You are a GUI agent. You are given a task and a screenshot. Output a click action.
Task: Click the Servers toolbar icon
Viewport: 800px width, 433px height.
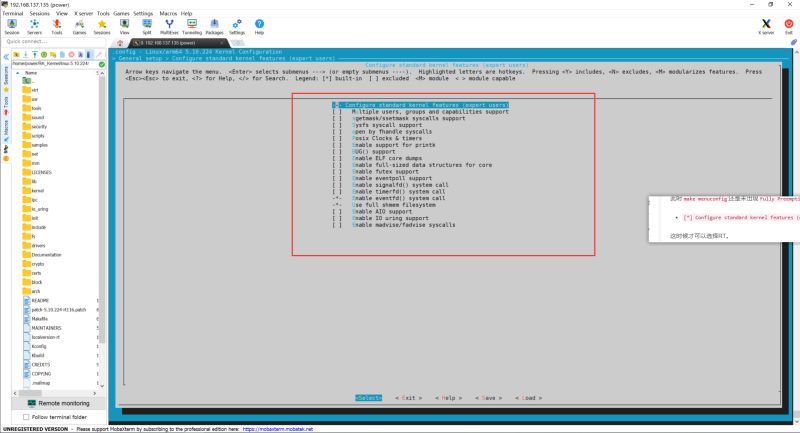pyautogui.click(x=34, y=27)
